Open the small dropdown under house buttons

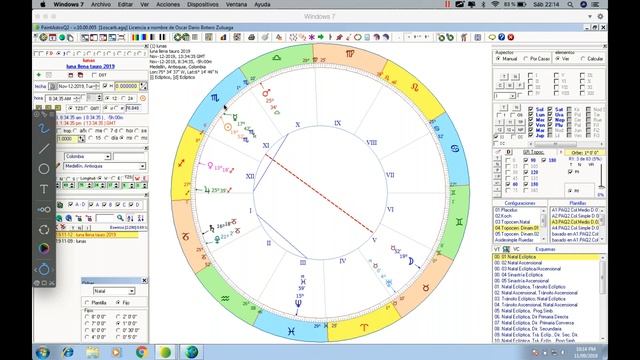click(x=513, y=96)
